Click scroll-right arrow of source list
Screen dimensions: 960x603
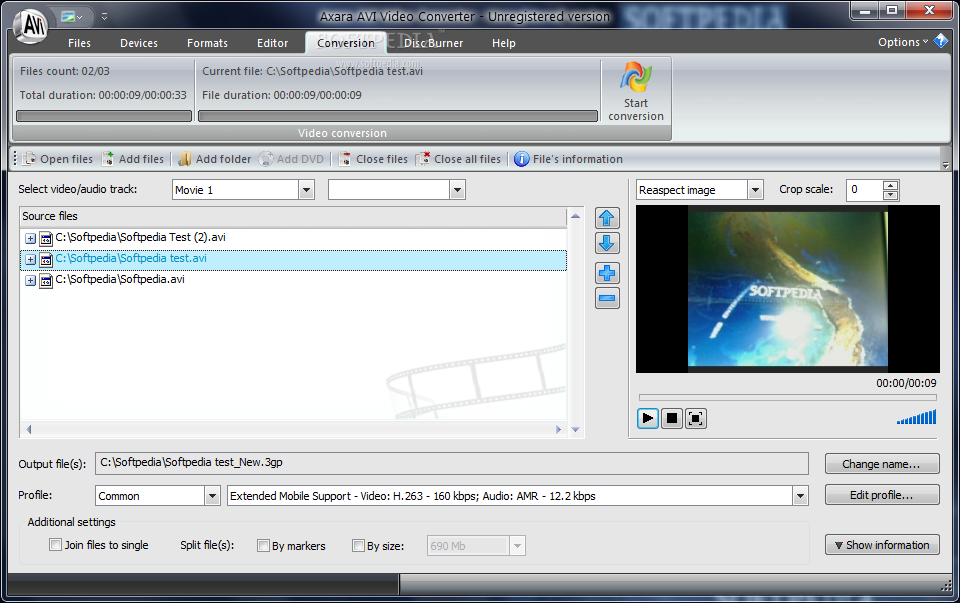pos(558,430)
